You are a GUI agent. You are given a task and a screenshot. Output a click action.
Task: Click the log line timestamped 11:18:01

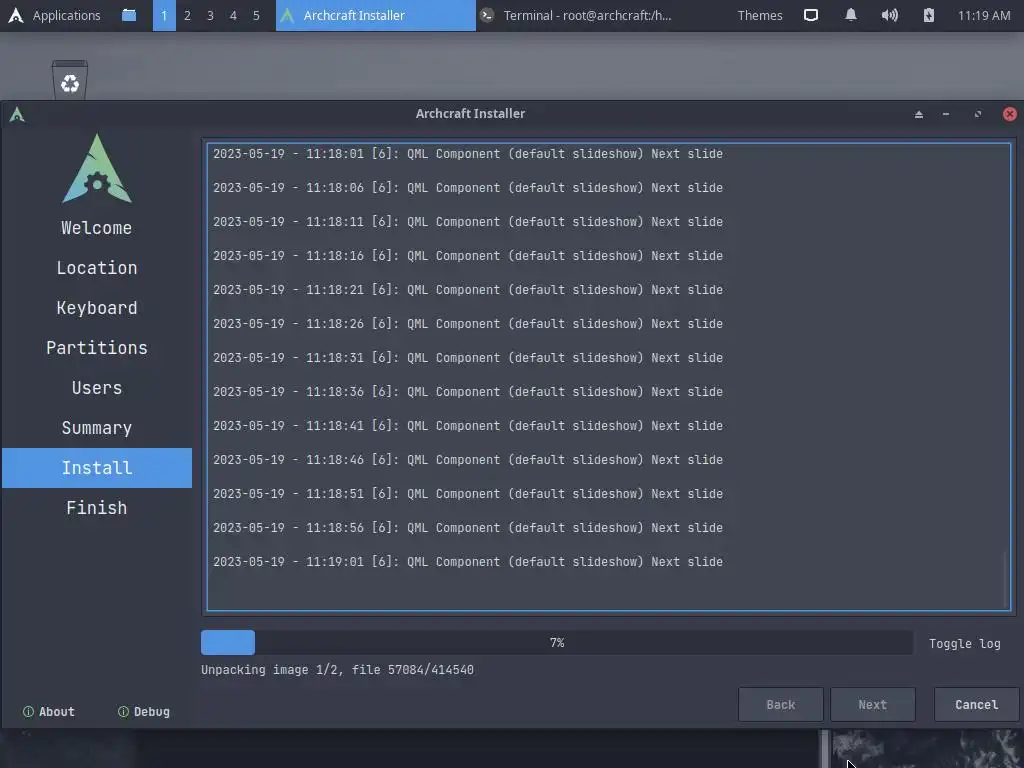point(468,153)
